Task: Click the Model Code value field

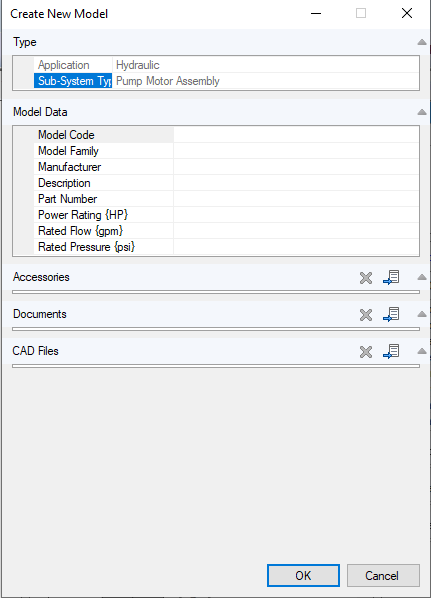Action: [296, 135]
